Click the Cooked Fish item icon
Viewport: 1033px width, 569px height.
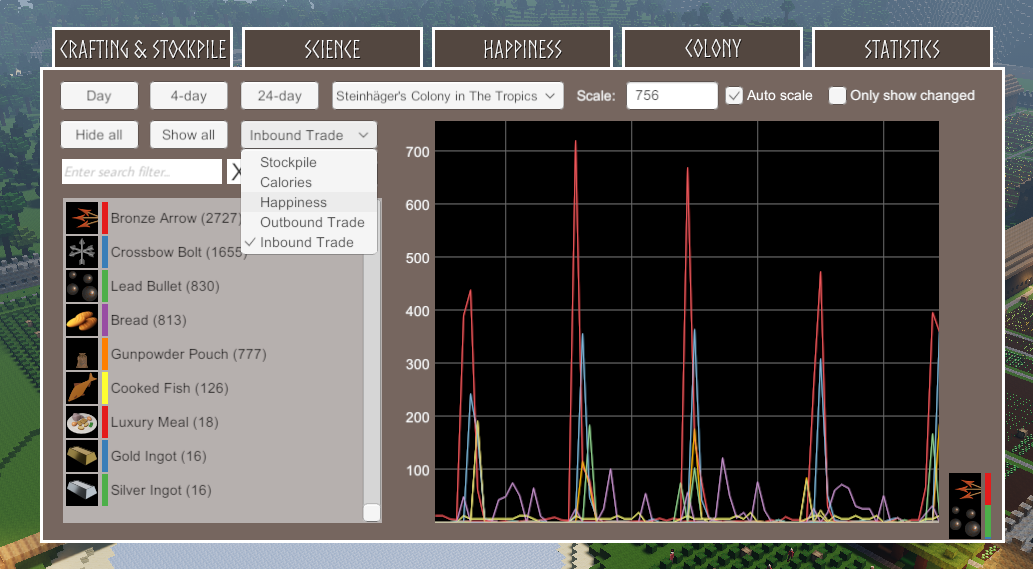point(82,388)
